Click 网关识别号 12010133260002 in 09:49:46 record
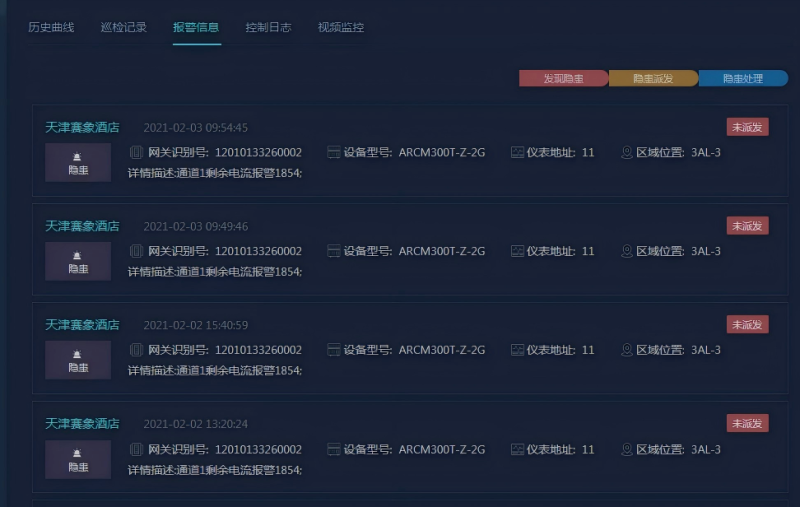Screen dimensions: 800x507 pyautogui.click(x=224, y=251)
